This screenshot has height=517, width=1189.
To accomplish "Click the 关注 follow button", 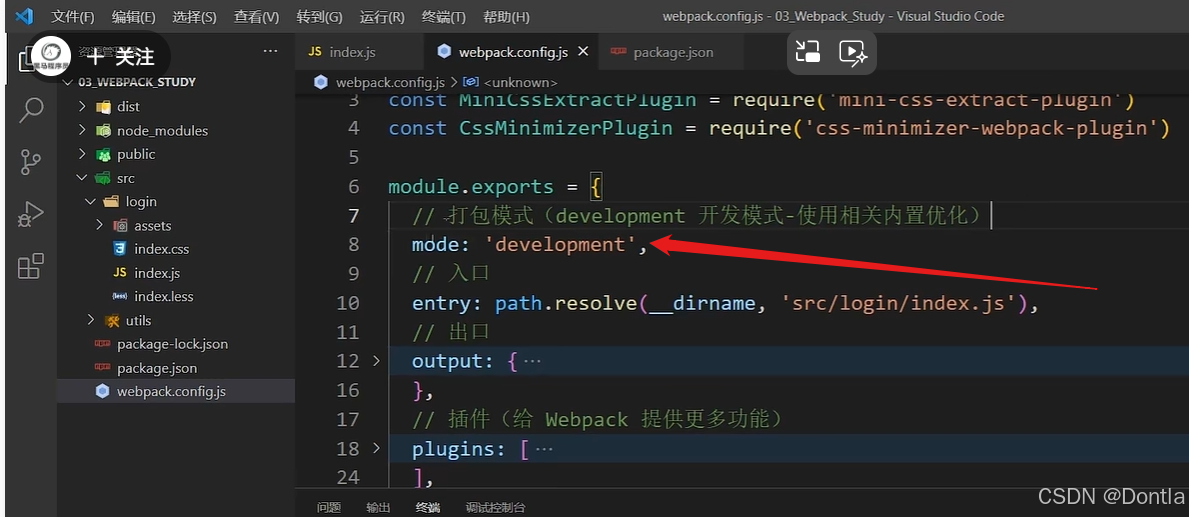I will click(x=120, y=56).
